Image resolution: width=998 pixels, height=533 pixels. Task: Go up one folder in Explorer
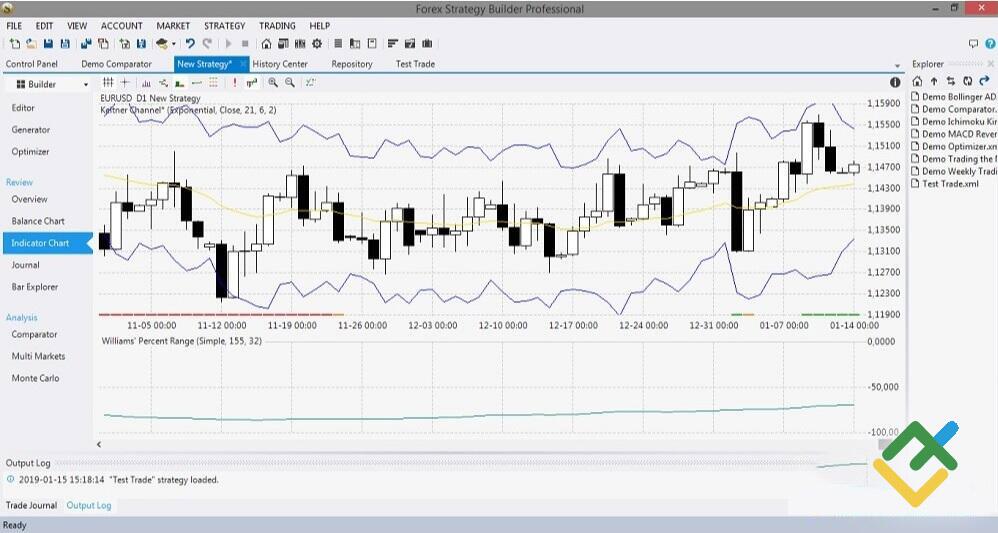(934, 81)
